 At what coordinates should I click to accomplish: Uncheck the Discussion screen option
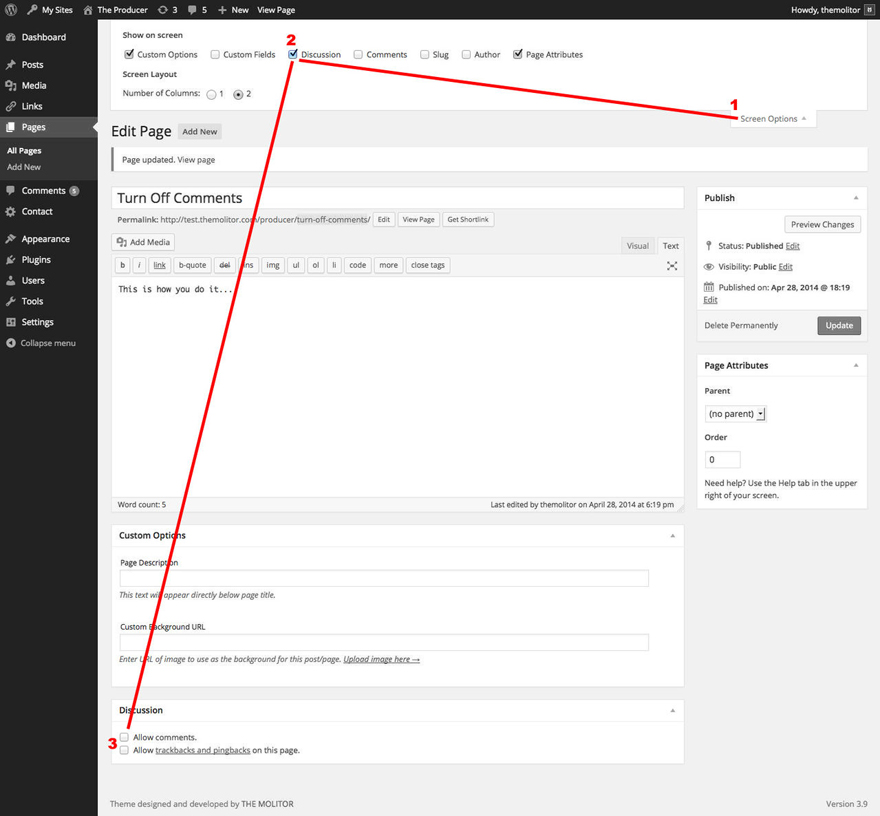[293, 55]
